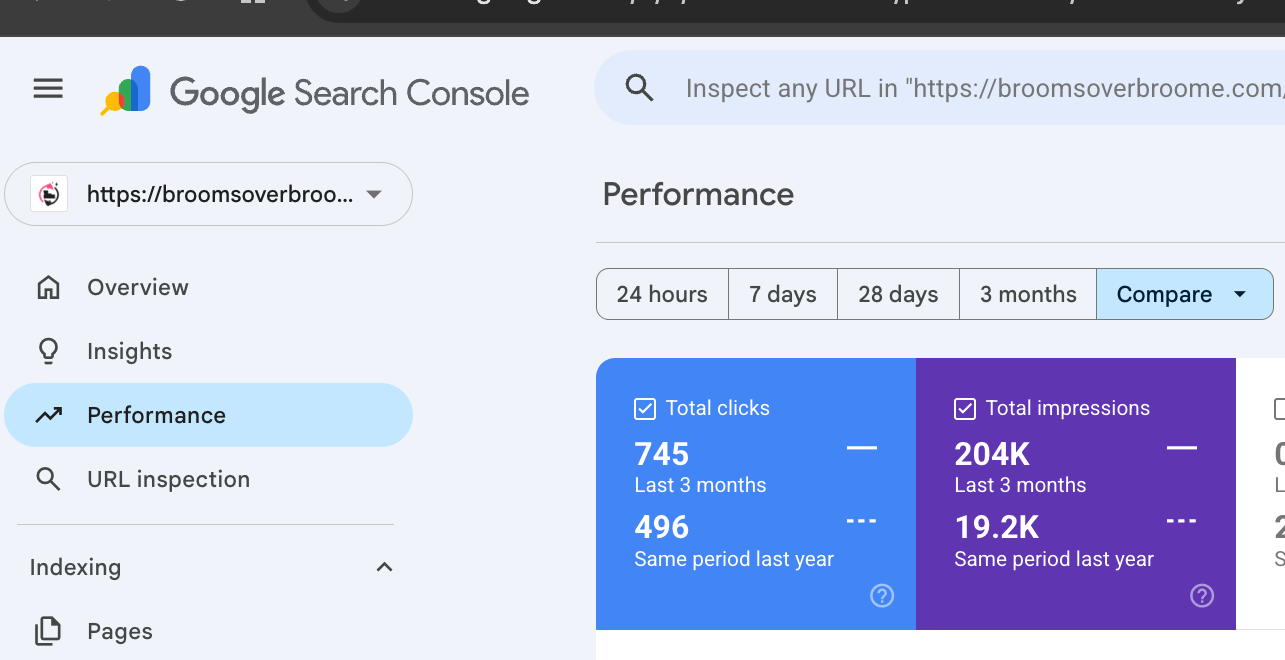1285x660 pixels.
Task: Click the Indexing section heading
Action: coord(75,567)
